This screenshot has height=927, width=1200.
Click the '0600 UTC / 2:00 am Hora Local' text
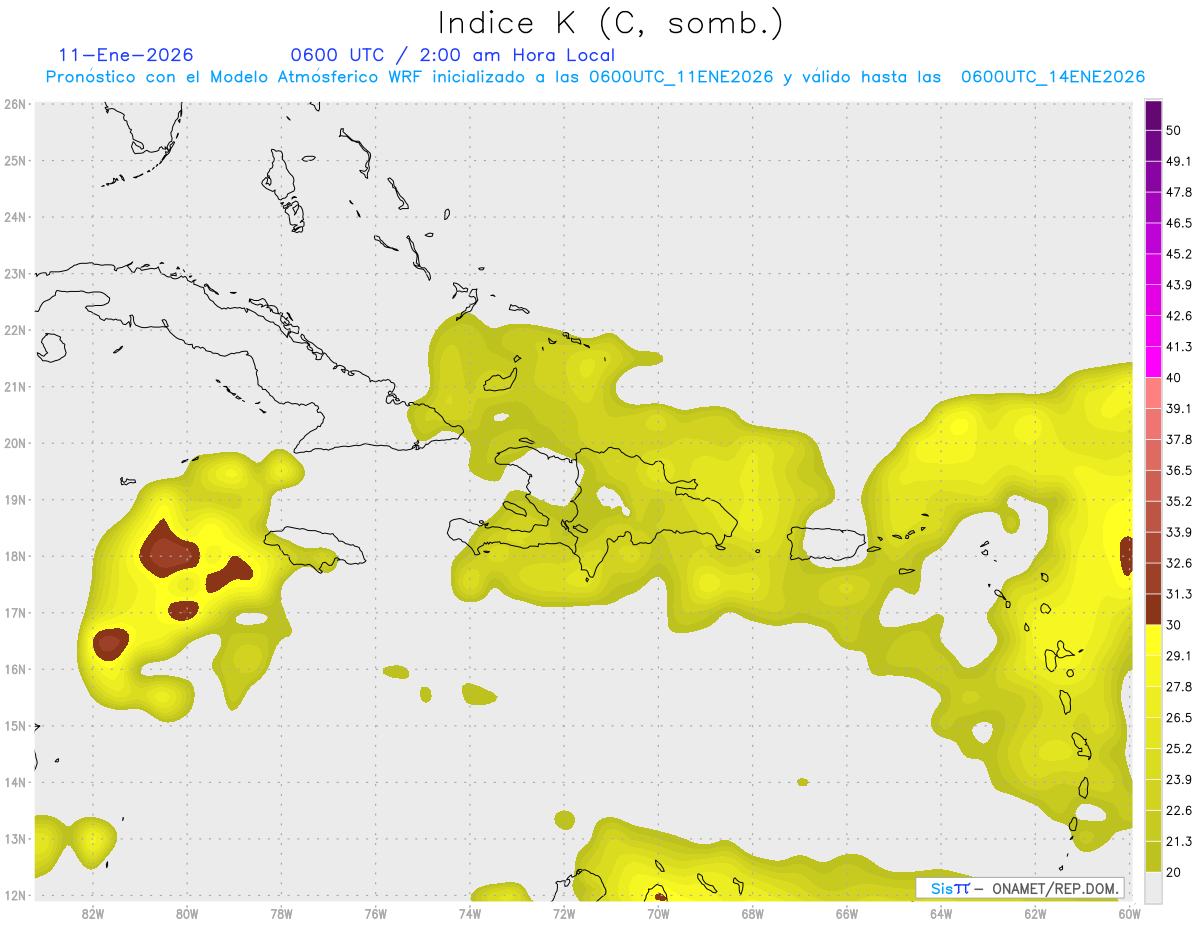point(452,55)
